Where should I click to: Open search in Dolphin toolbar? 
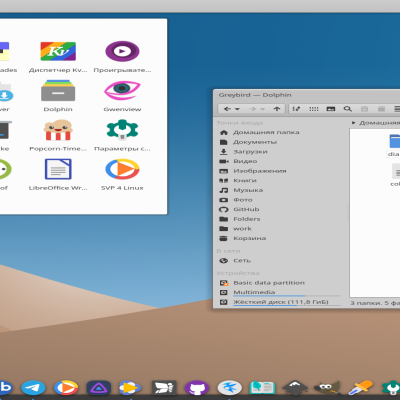[x=348, y=109]
